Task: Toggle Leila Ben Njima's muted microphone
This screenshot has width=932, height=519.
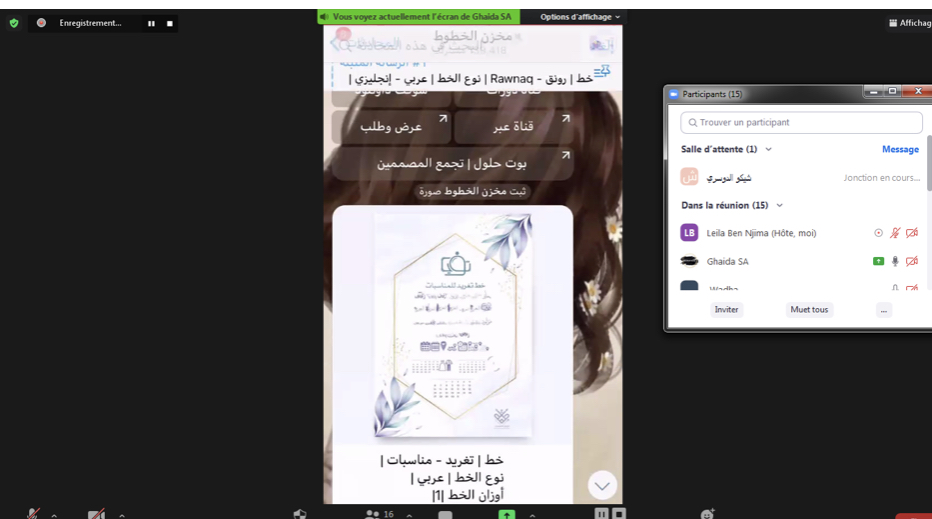Action: point(895,233)
